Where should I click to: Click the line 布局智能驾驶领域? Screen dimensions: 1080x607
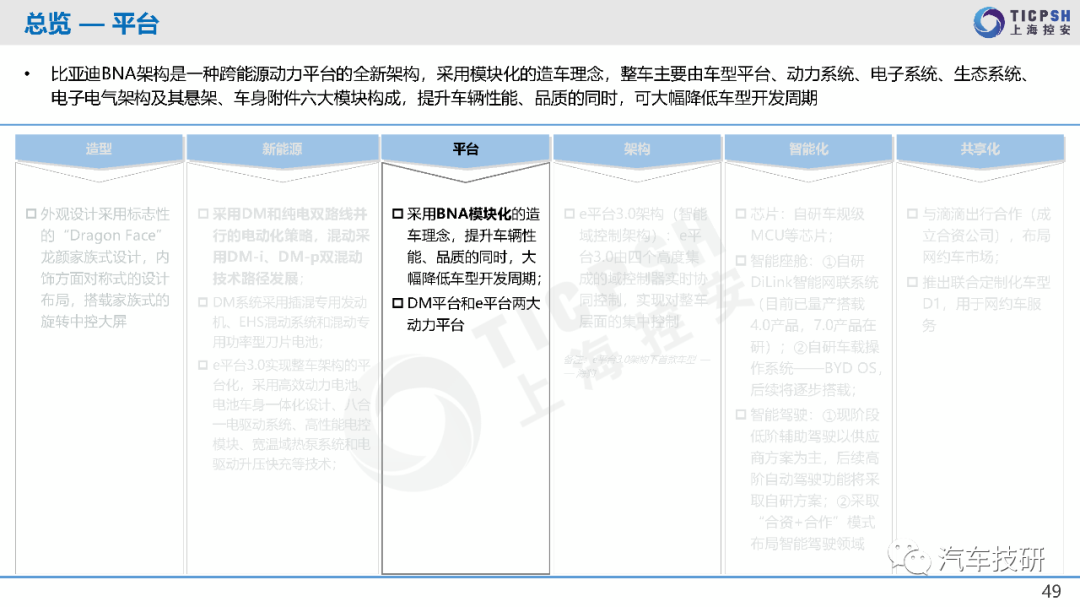click(807, 544)
